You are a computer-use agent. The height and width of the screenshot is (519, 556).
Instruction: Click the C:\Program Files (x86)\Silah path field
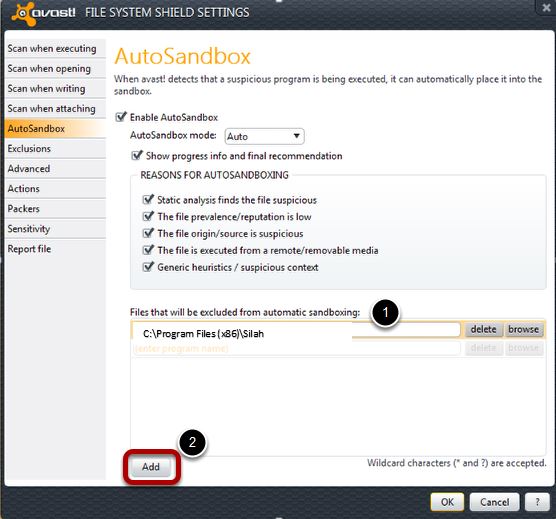(x=296, y=330)
